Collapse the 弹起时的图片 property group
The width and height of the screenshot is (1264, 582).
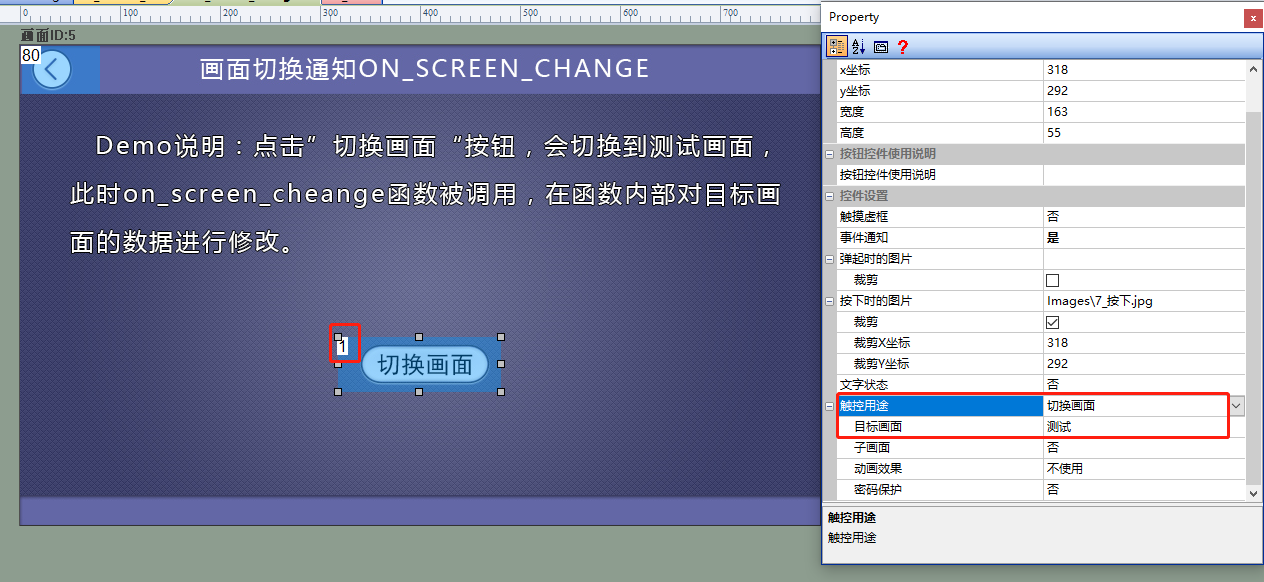(829, 259)
